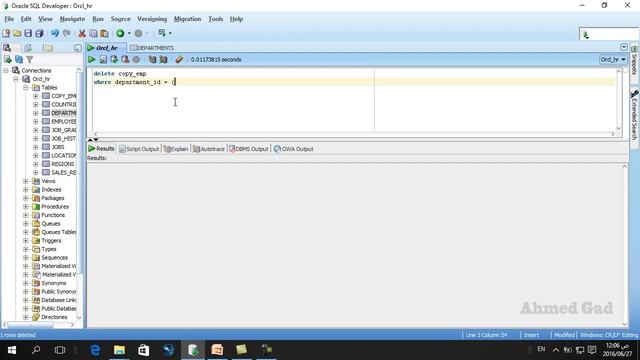Expand the Views node
Image resolution: width=640 pixels, height=360 pixels.
click(26, 181)
